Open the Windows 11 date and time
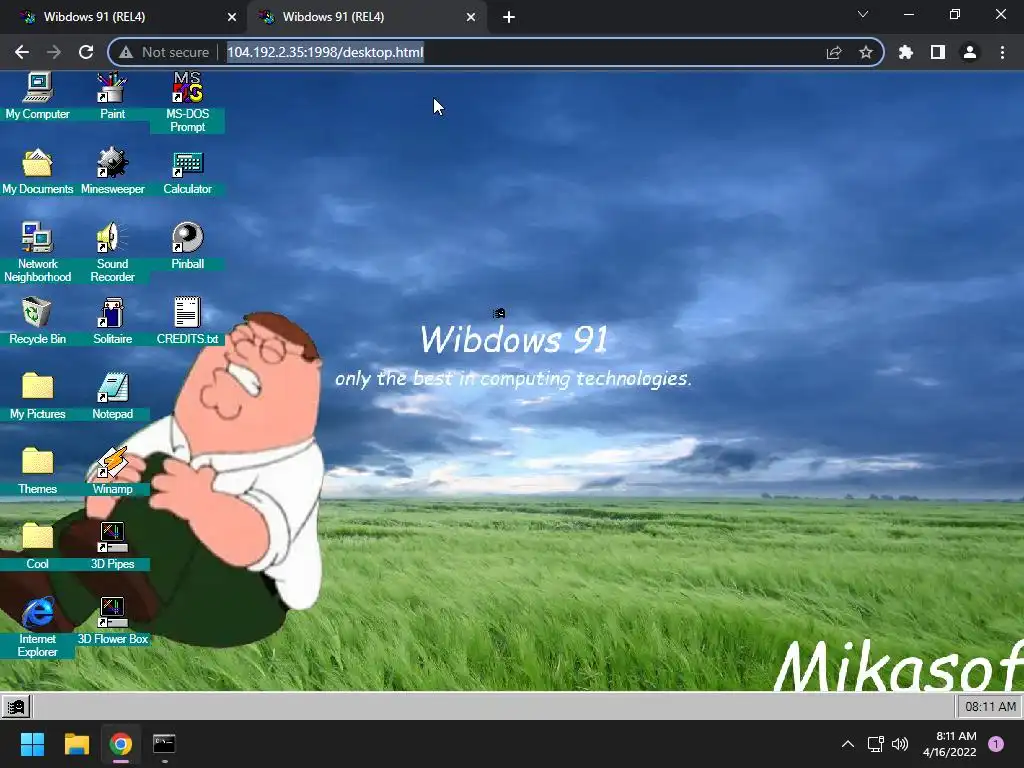1024x768 pixels. pos(950,744)
